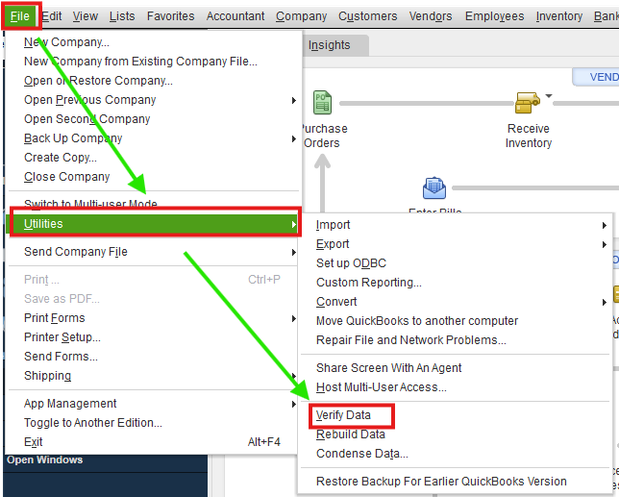Viewport: 619px width, 497px height.
Task: Open the Receive Inventory icon
Action: (527, 102)
